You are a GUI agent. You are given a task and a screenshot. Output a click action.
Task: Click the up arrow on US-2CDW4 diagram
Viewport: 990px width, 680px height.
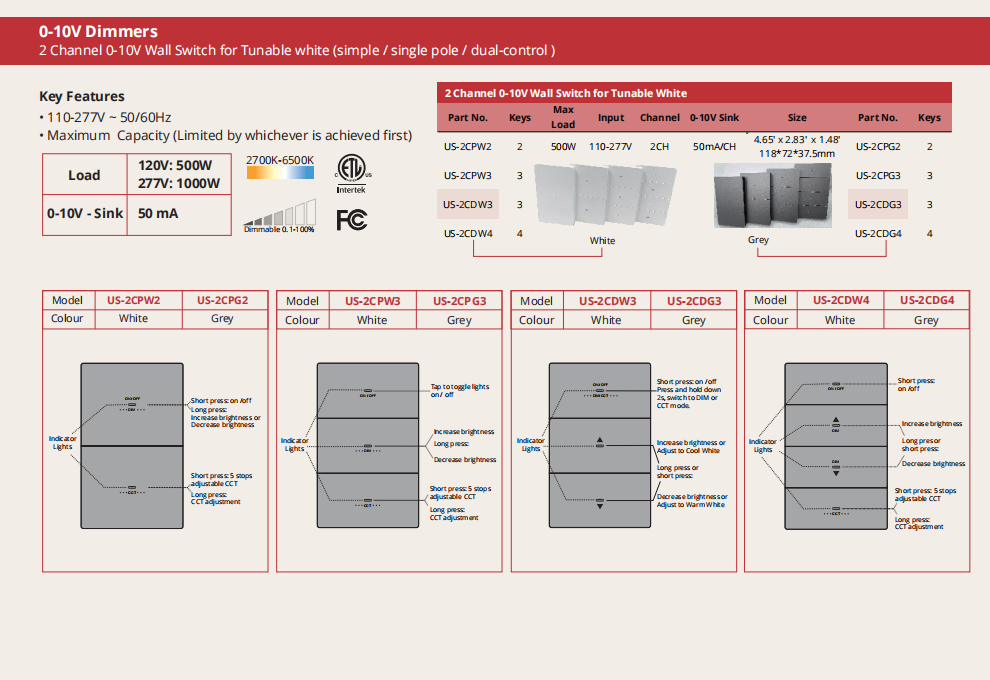coord(835,421)
